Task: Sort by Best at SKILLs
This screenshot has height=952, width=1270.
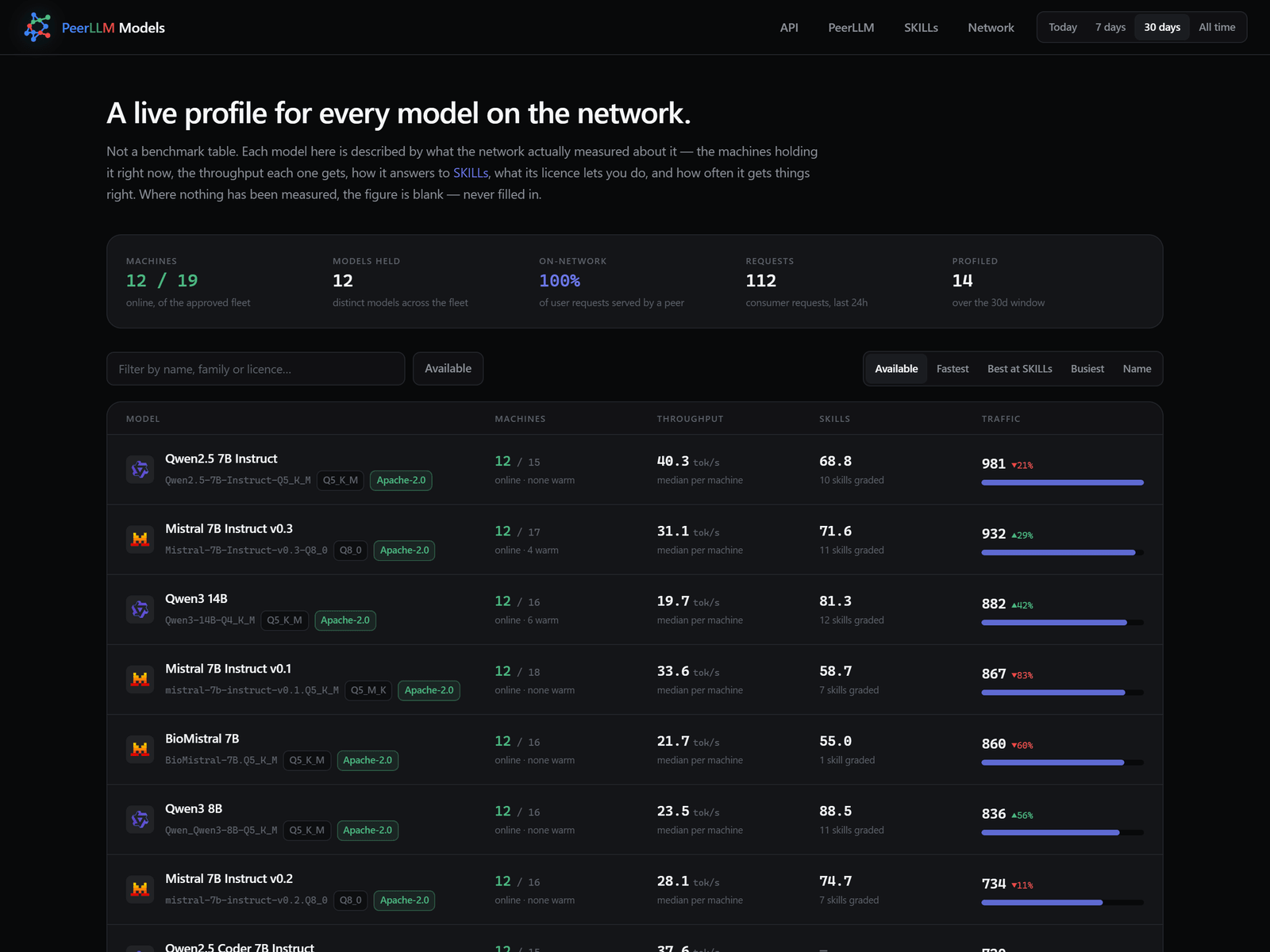Action: [x=1020, y=369]
